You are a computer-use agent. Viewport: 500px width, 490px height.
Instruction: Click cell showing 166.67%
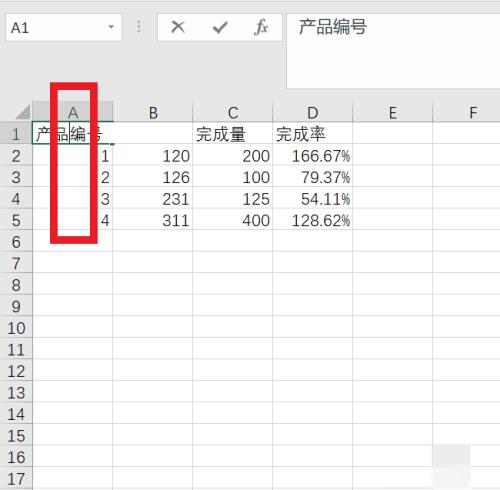point(313,155)
